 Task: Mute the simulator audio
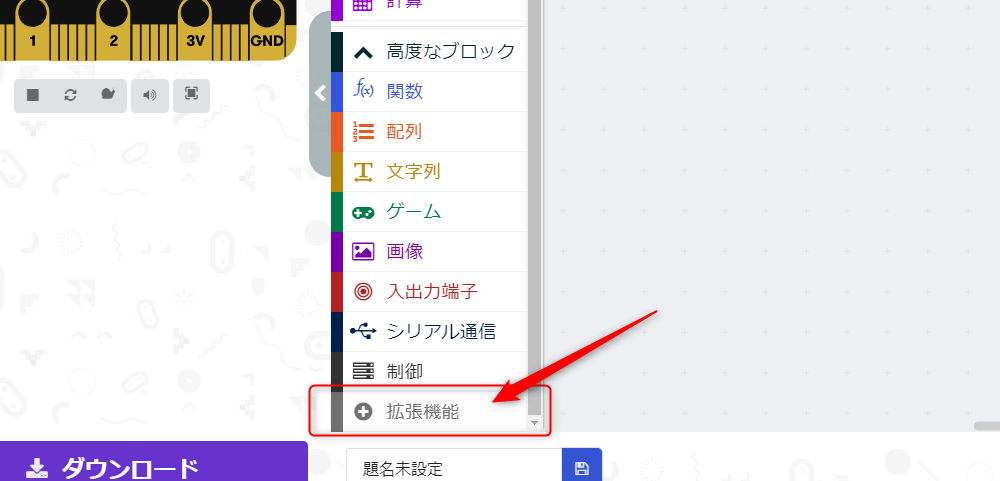point(150,95)
